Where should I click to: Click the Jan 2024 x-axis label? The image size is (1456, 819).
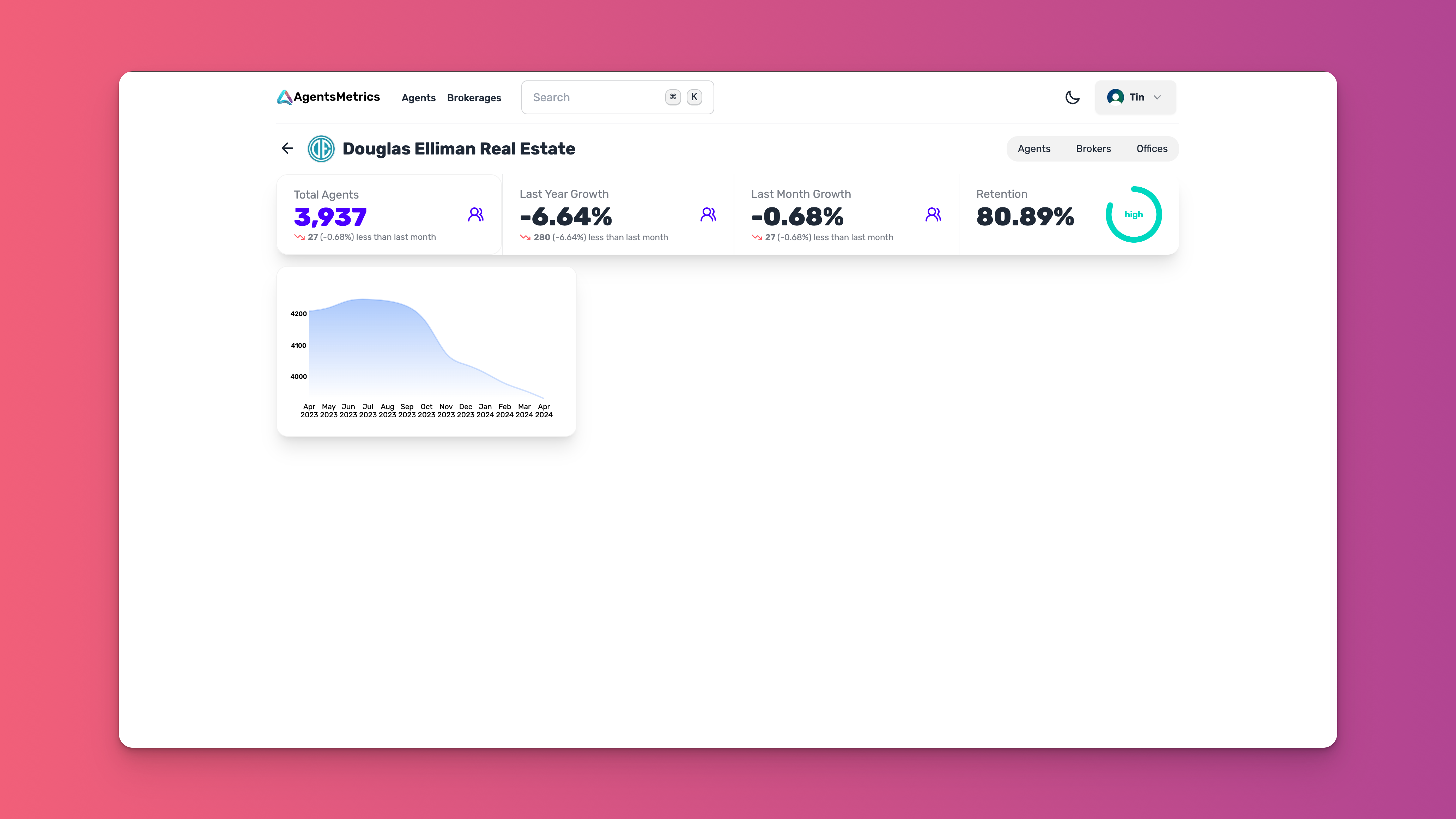pos(485,410)
